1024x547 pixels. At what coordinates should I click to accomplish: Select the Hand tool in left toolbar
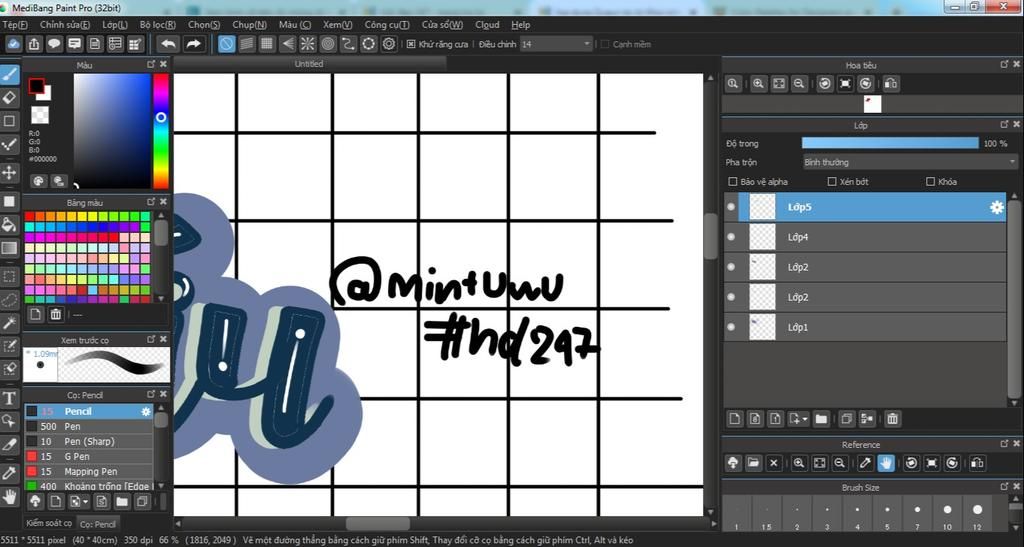pos(9,497)
